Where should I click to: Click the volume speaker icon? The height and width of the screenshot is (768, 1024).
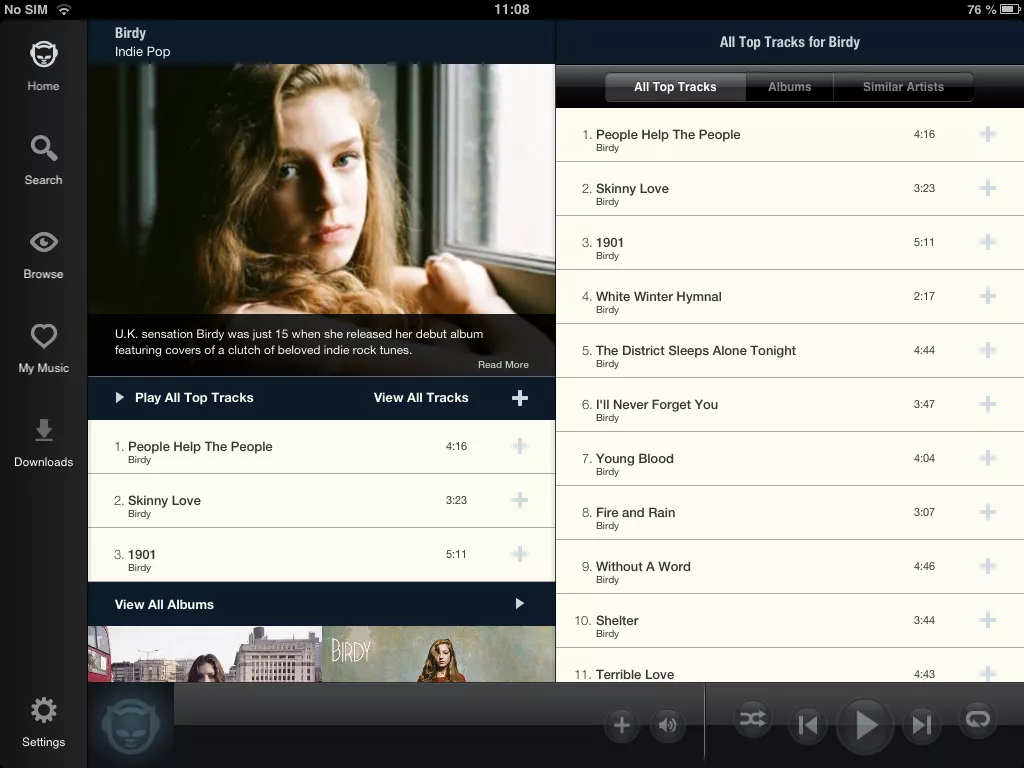[667, 726]
